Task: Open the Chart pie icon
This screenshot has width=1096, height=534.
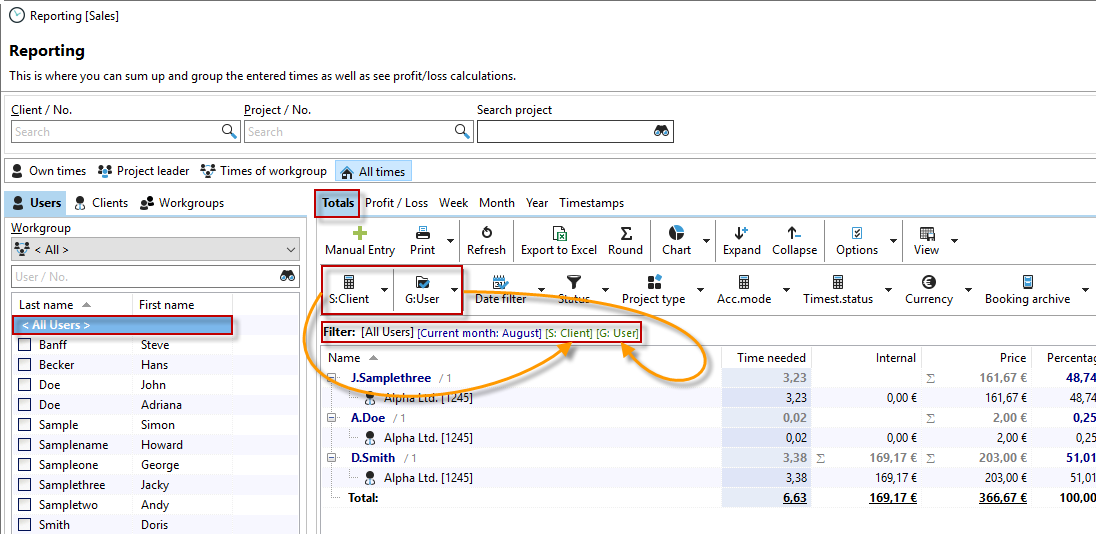Action: [x=676, y=233]
